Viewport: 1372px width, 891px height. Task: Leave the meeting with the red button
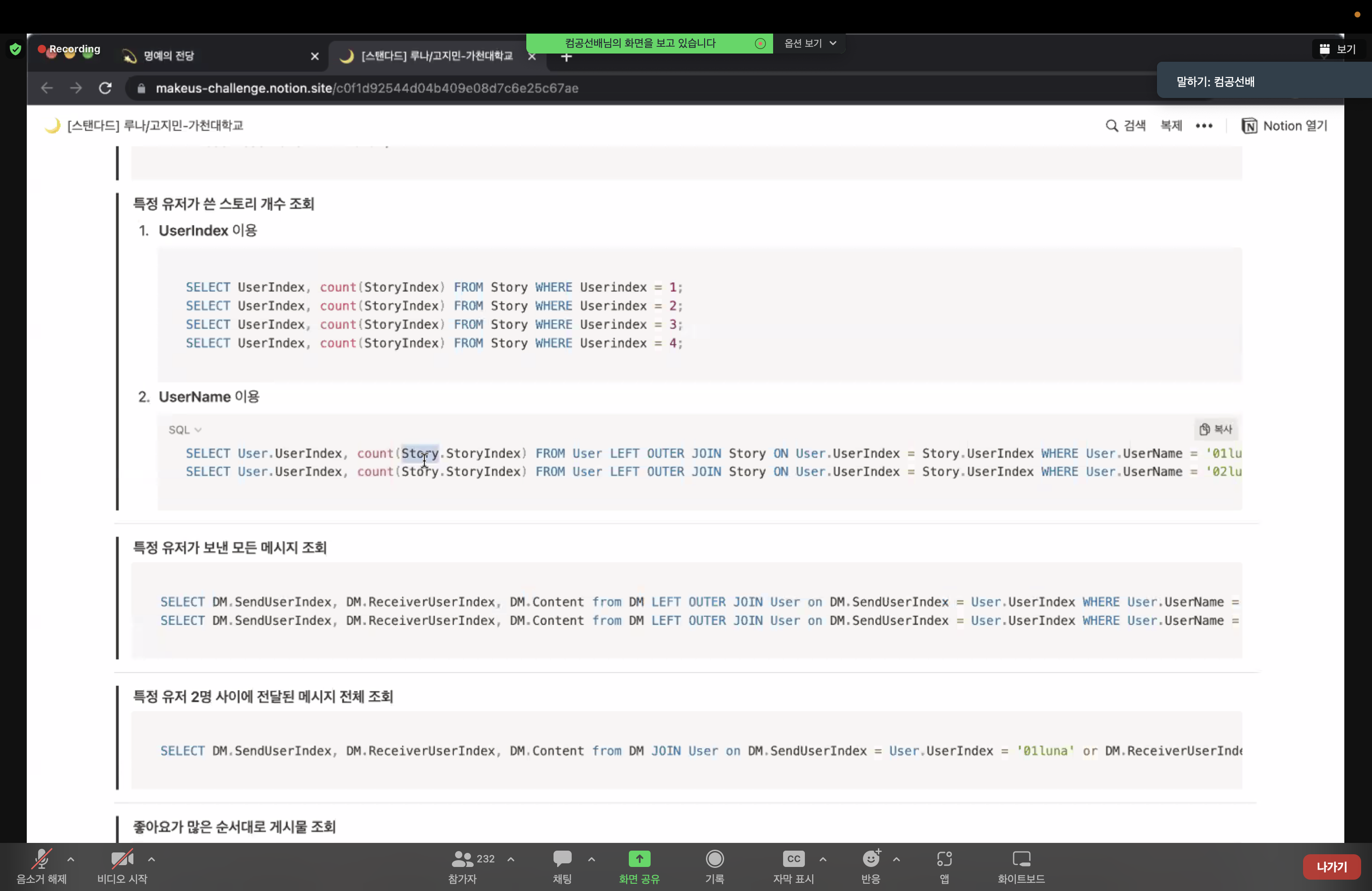(x=1331, y=866)
